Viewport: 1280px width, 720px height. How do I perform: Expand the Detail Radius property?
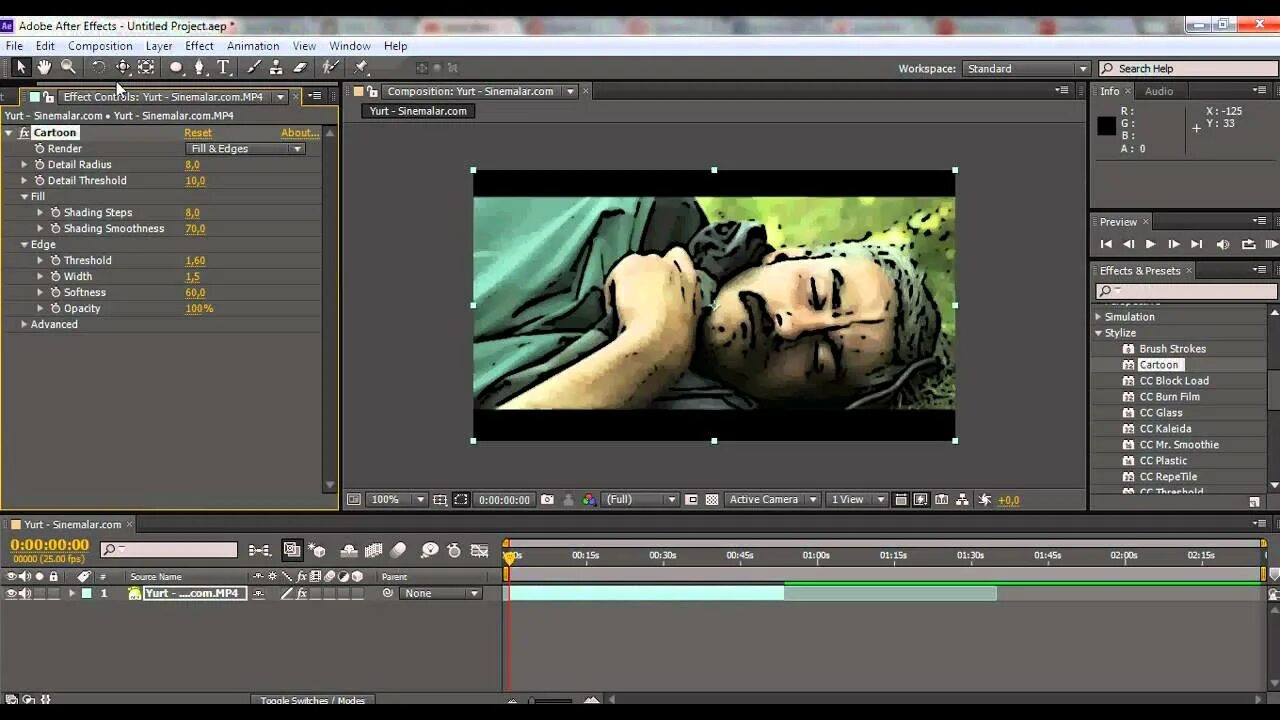[24, 165]
